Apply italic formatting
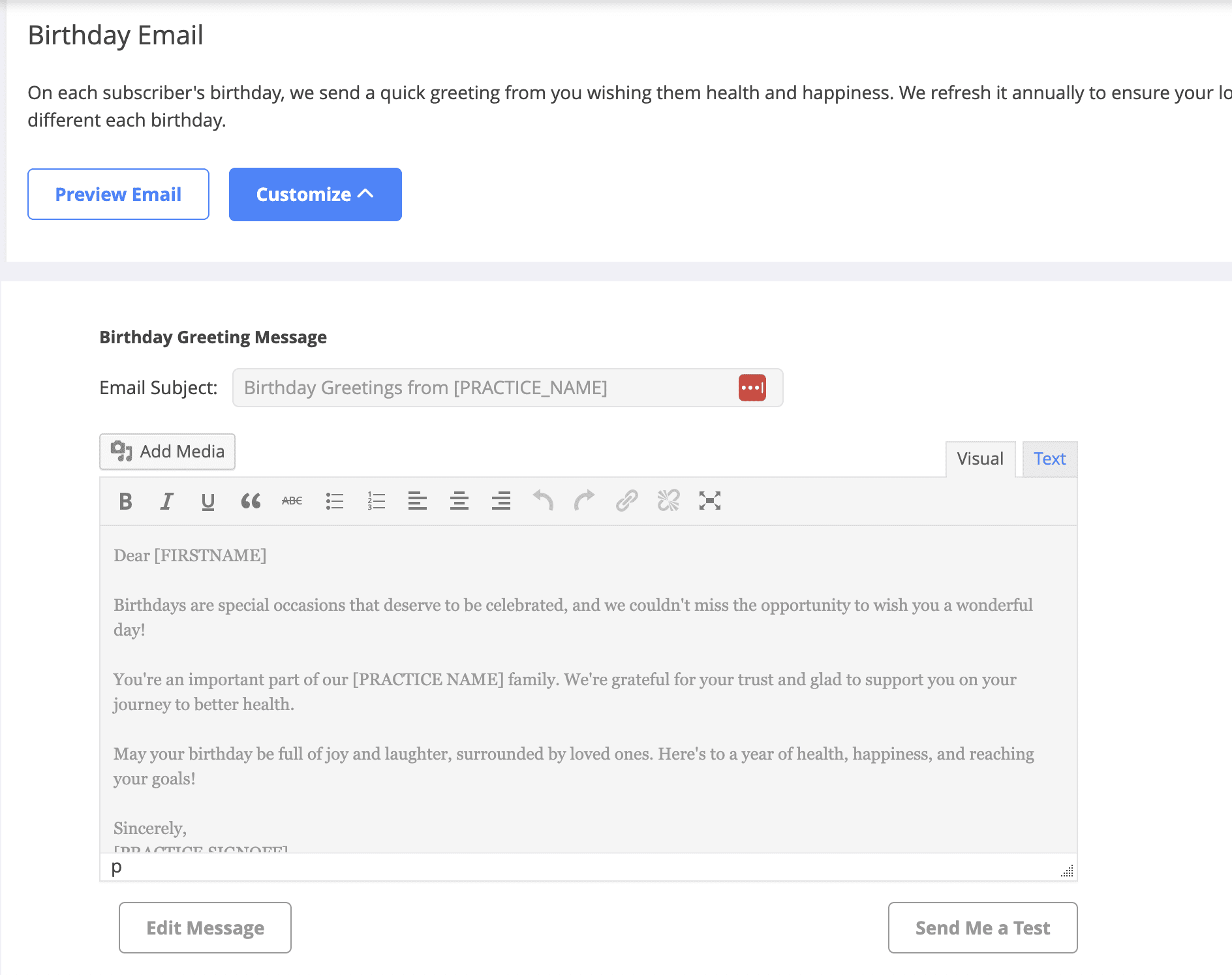1232x975 pixels. pos(167,501)
